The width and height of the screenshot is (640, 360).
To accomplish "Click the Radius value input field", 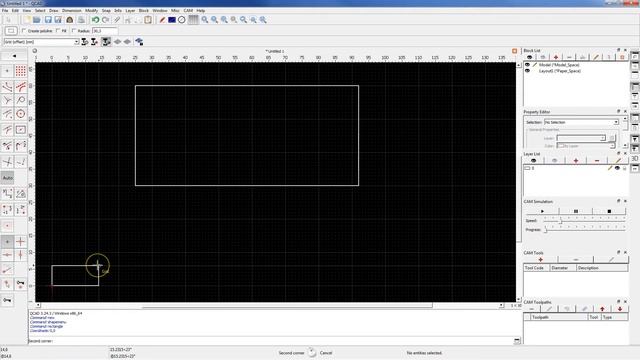I will (105, 31).
